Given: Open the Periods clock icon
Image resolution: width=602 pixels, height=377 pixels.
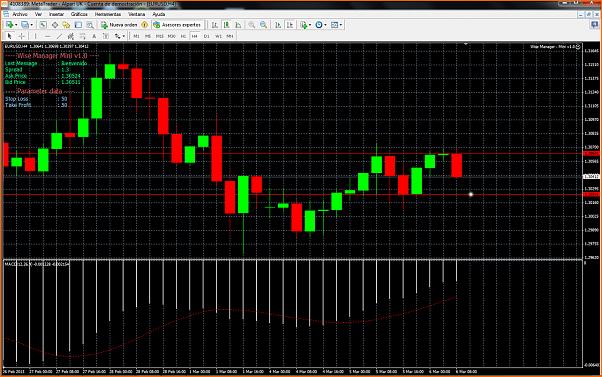Looking at the screenshot, I should click(x=319, y=25).
